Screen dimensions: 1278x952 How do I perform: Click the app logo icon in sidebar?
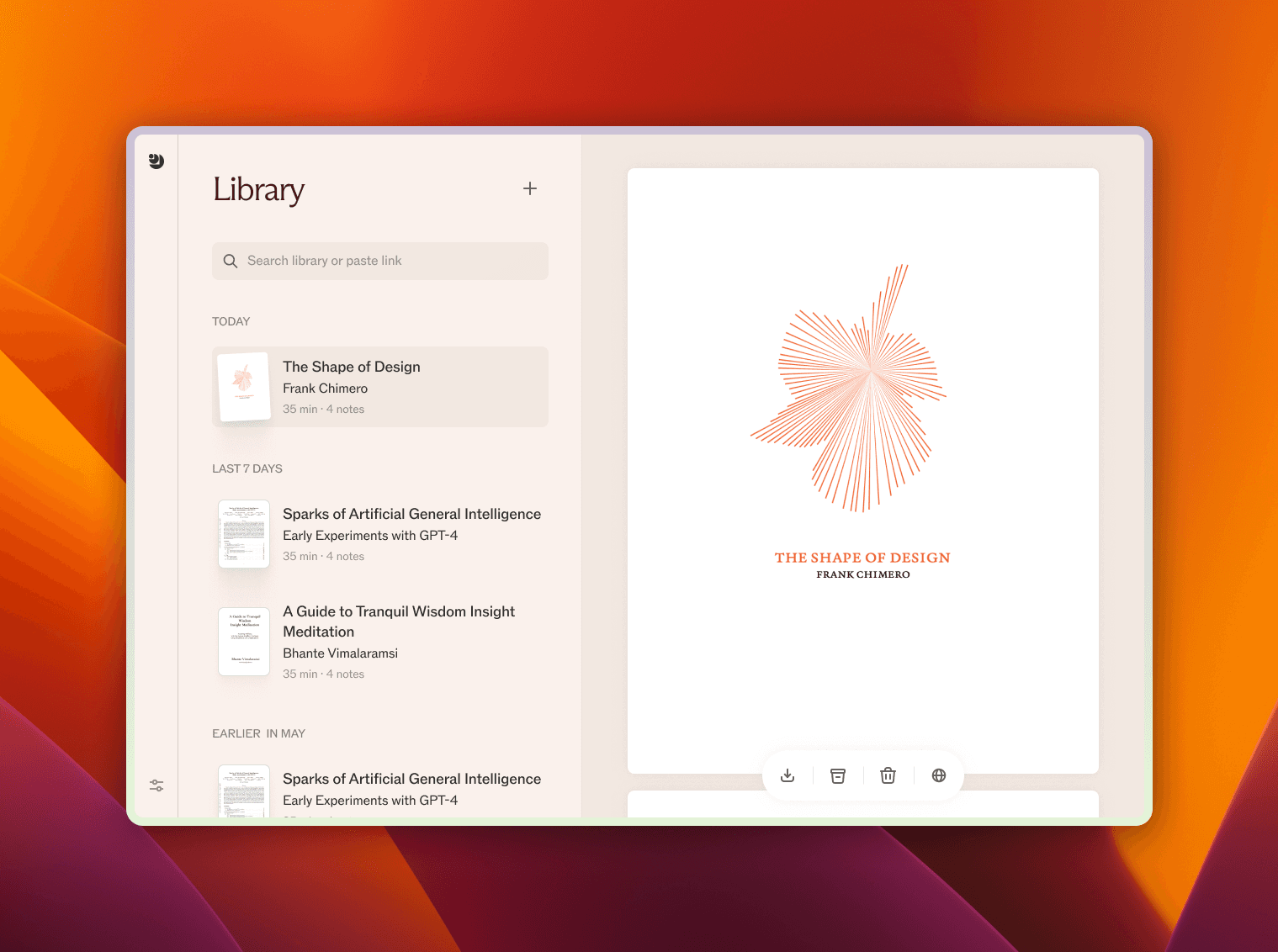click(x=156, y=161)
